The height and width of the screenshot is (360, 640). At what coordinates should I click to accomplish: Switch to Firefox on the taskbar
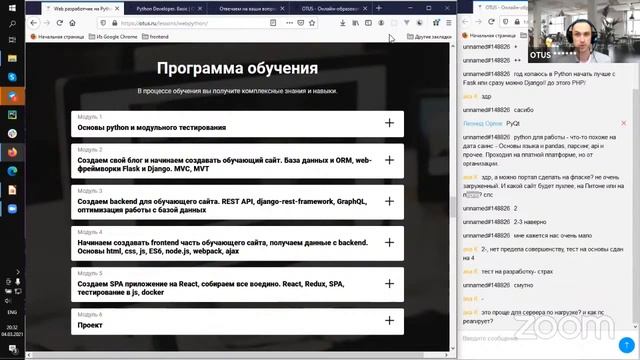pos(12,152)
